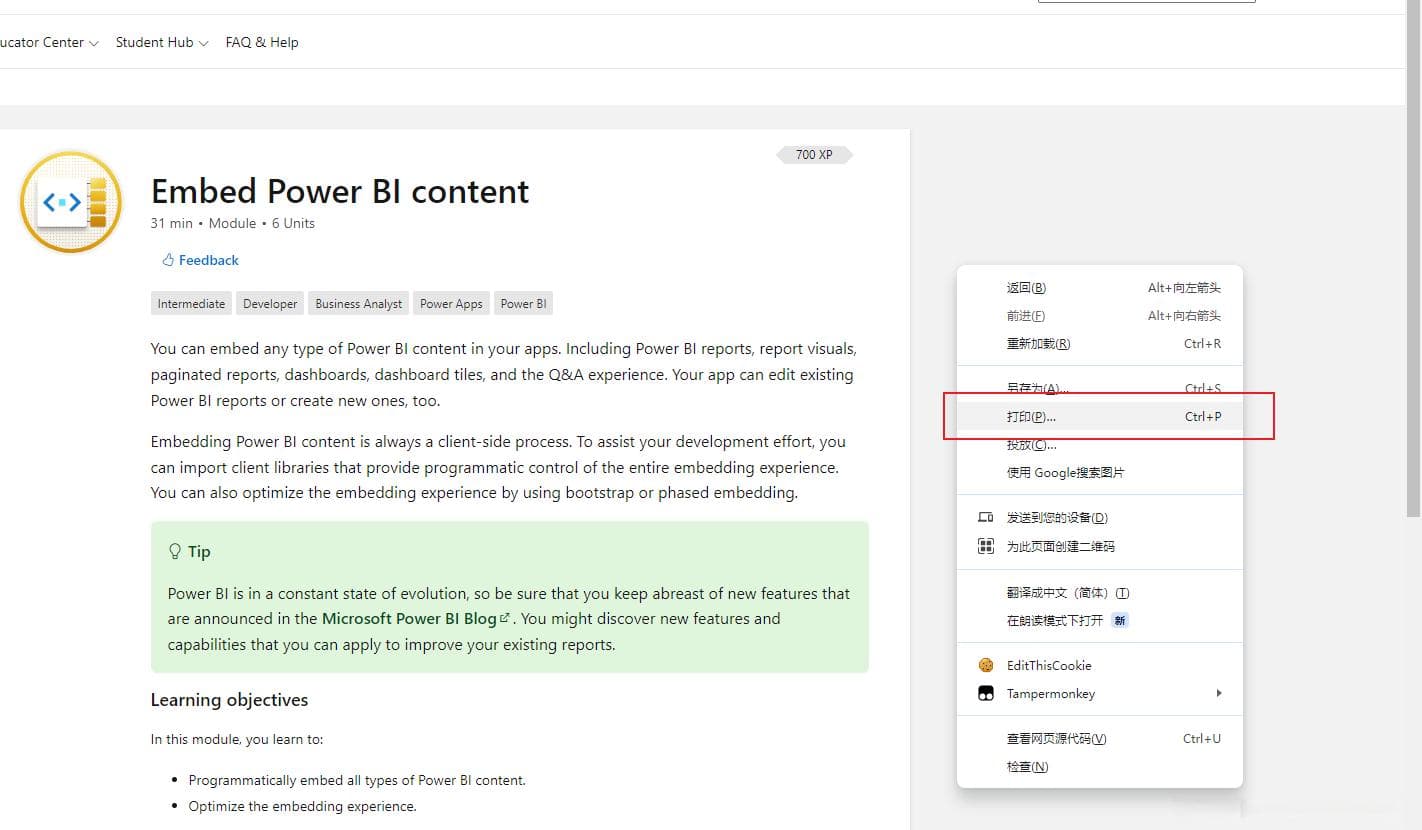Image resolution: width=1422 pixels, height=830 pixels.
Task: Click the Power Apps tag
Action: 451,304
